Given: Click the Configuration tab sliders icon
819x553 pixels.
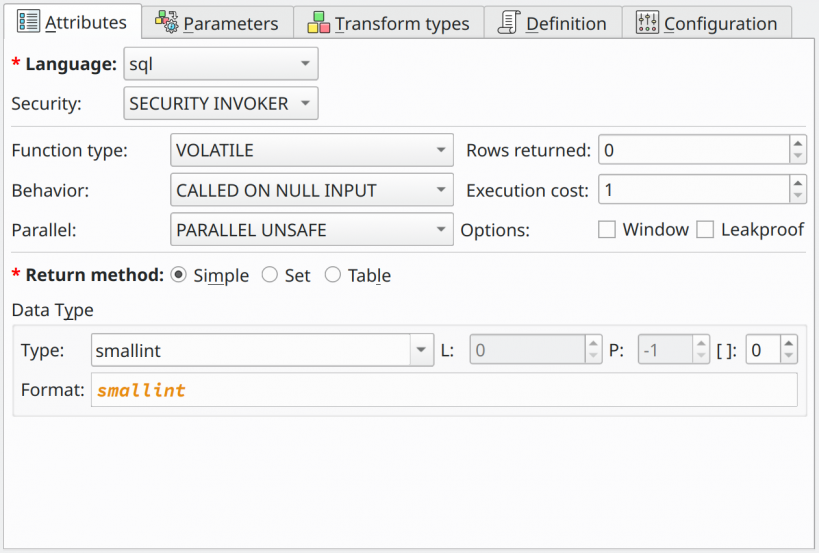Looking at the screenshot, I should tap(647, 22).
